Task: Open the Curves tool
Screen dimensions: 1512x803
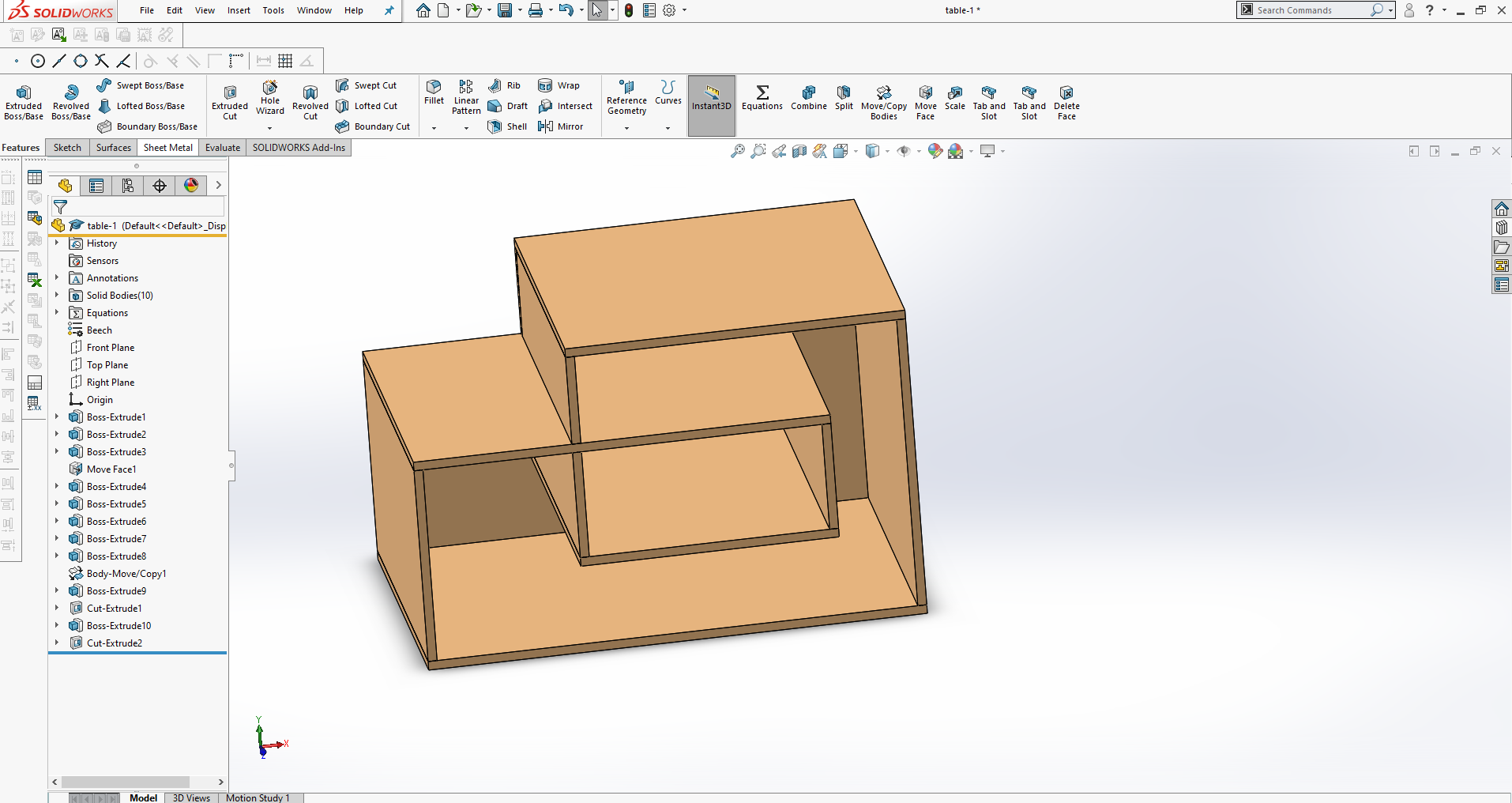Action: tap(668, 92)
